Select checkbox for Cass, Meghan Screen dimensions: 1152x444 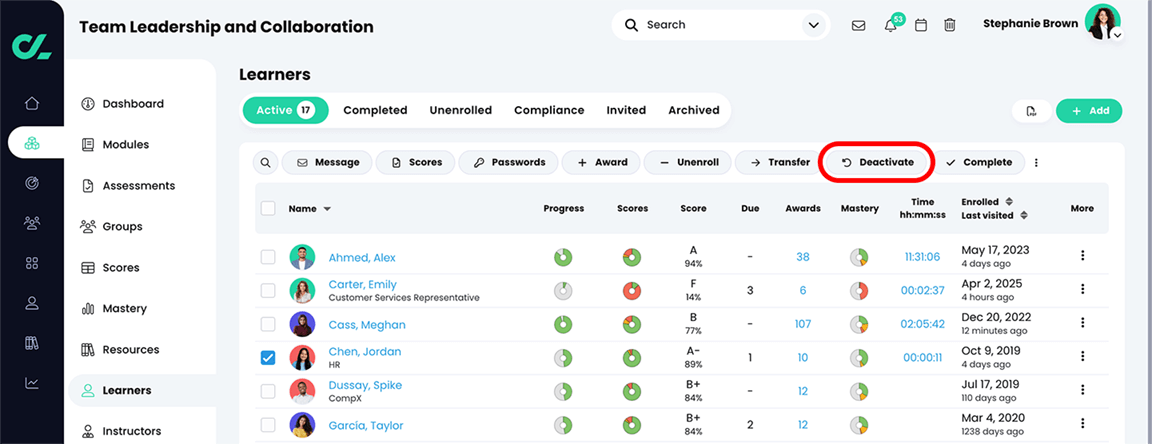268,324
